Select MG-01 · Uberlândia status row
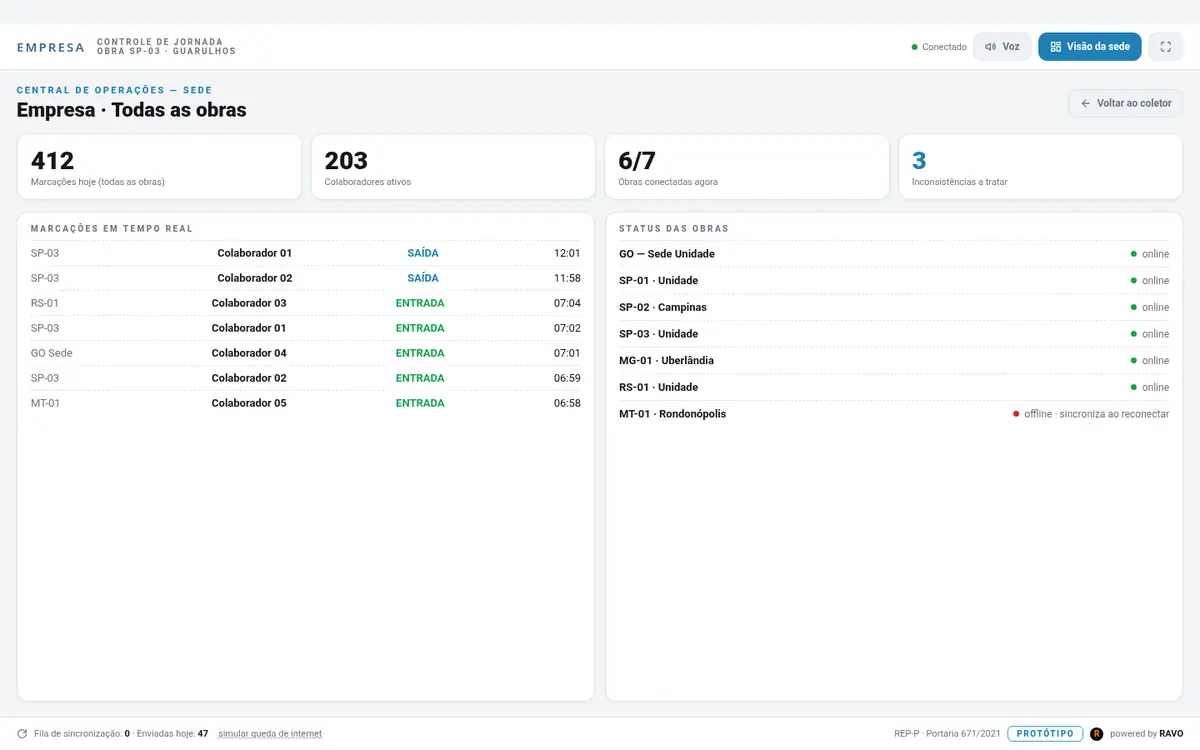 click(894, 361)
